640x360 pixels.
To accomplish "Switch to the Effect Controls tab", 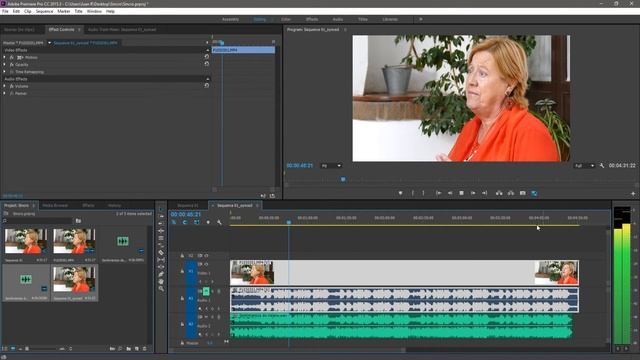I will 62,29.
